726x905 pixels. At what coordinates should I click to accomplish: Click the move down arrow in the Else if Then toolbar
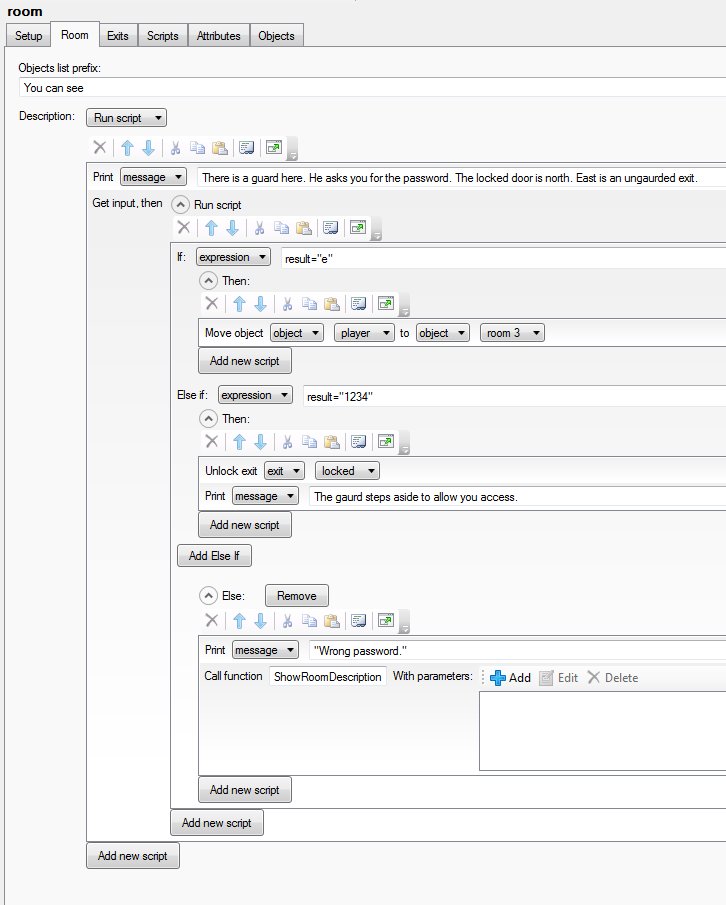click(260, 442)
